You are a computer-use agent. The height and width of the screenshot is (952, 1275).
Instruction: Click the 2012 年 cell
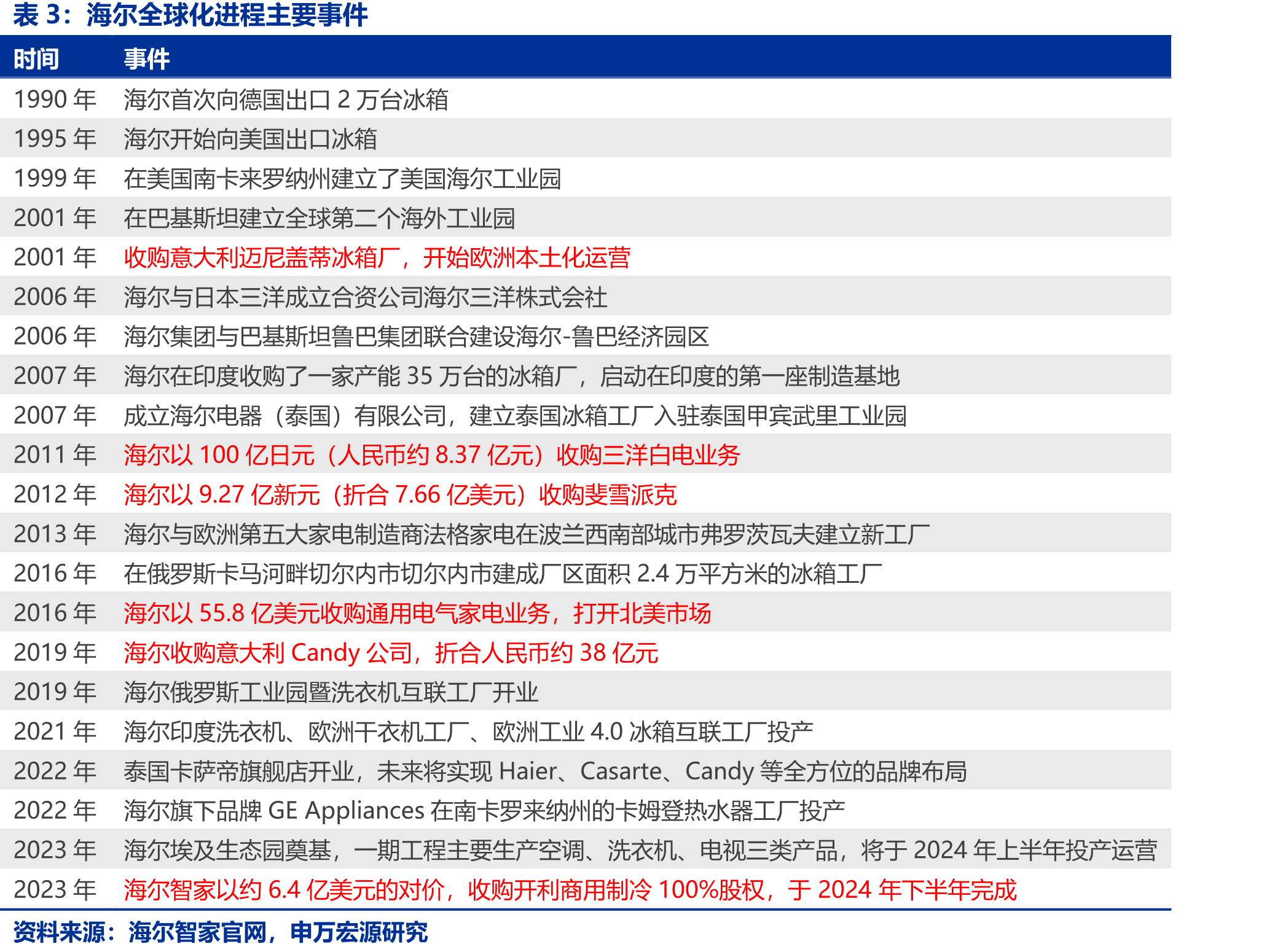click(x=55, y=494)
